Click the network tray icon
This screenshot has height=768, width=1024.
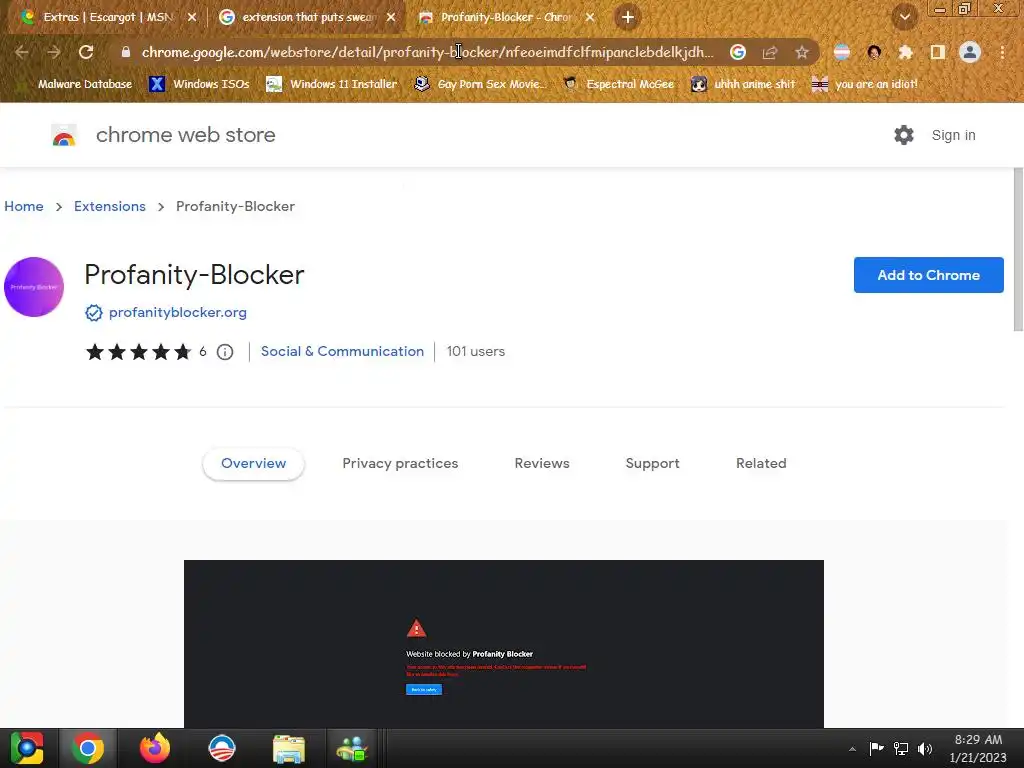(901, 748)
